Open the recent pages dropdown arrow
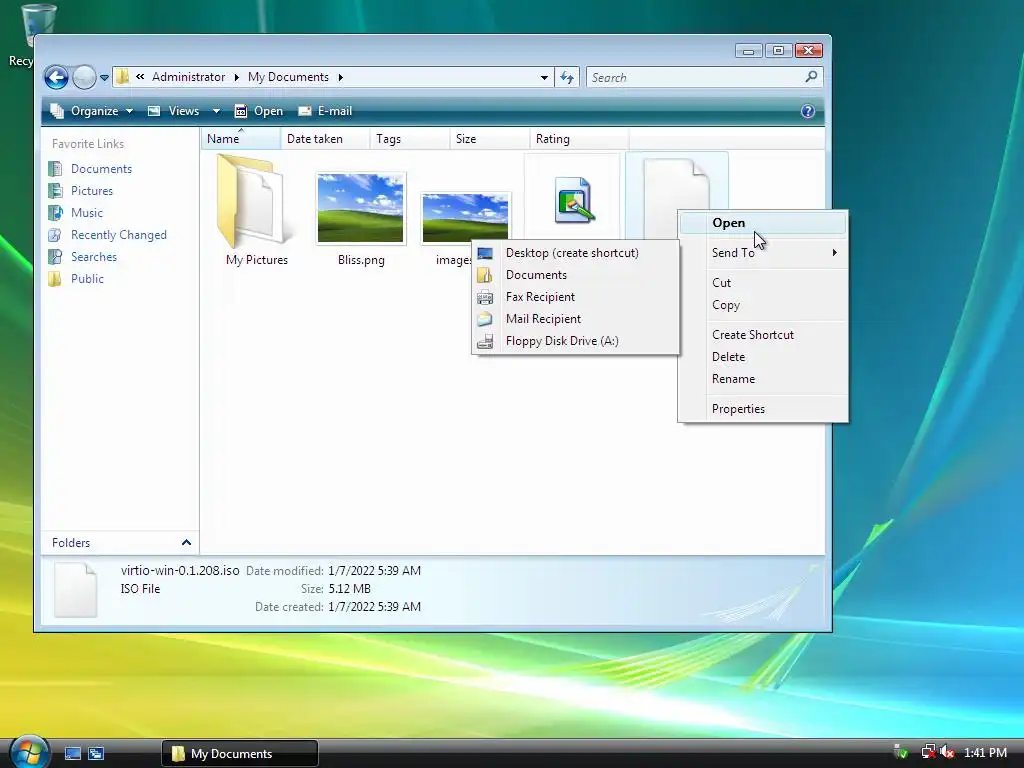This screenshot has height=768, width=1024. 104,78
